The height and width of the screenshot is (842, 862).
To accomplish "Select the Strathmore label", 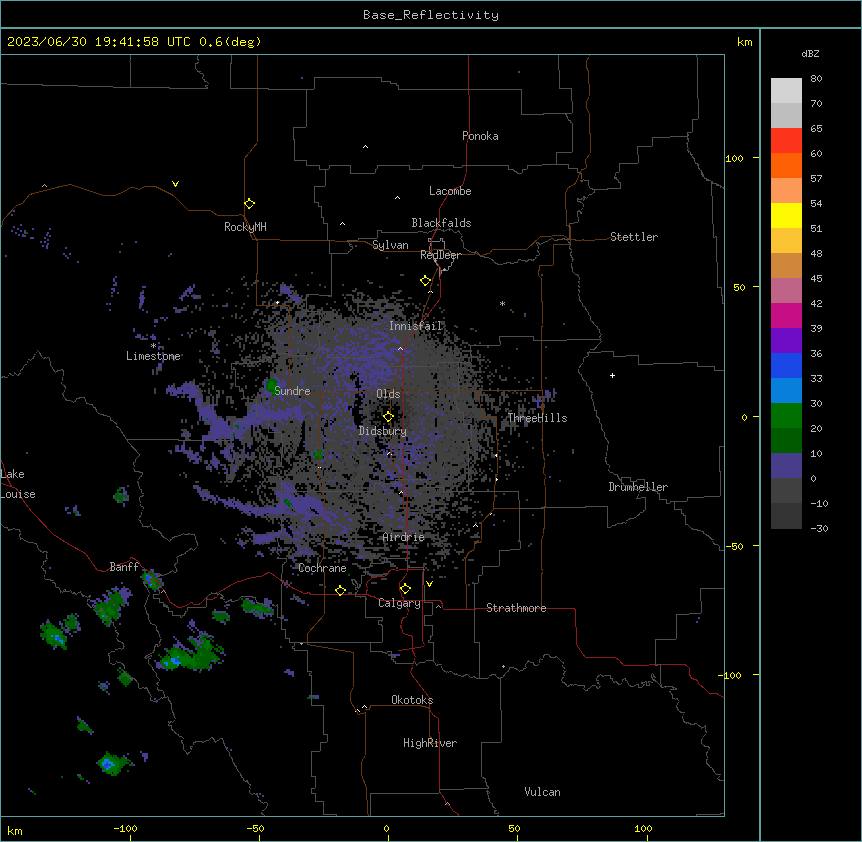I will (516, 608).
